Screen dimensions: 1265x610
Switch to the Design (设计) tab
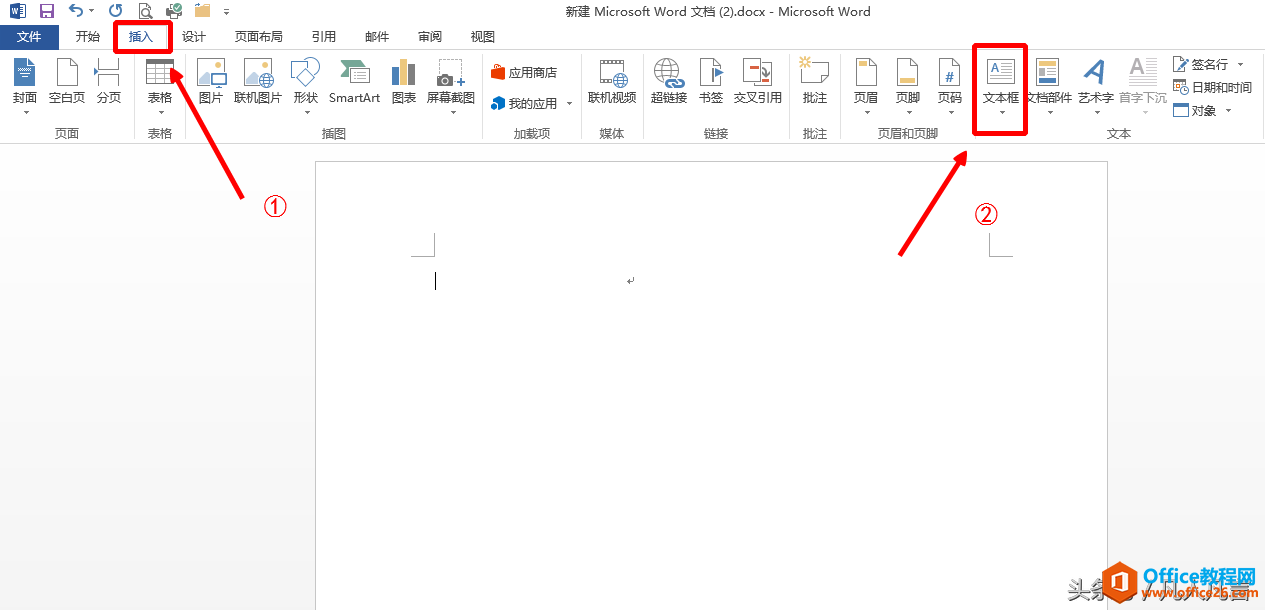194,37
